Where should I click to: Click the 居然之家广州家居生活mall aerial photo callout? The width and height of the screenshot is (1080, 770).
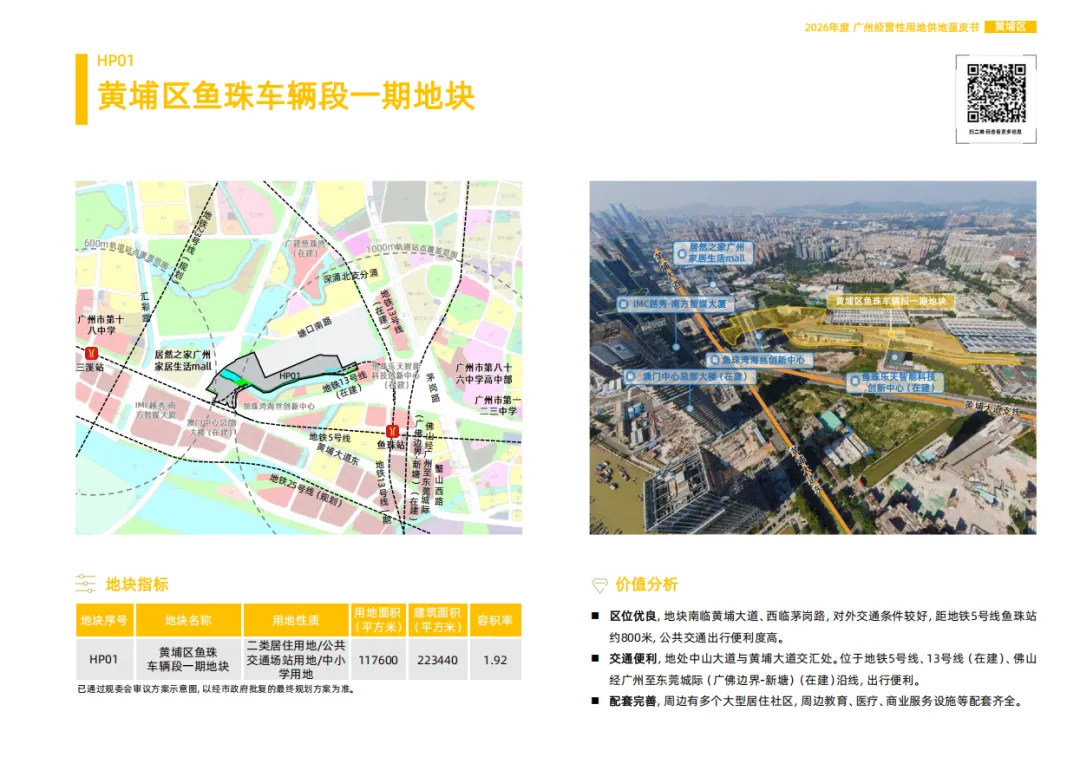click(713, 252)
